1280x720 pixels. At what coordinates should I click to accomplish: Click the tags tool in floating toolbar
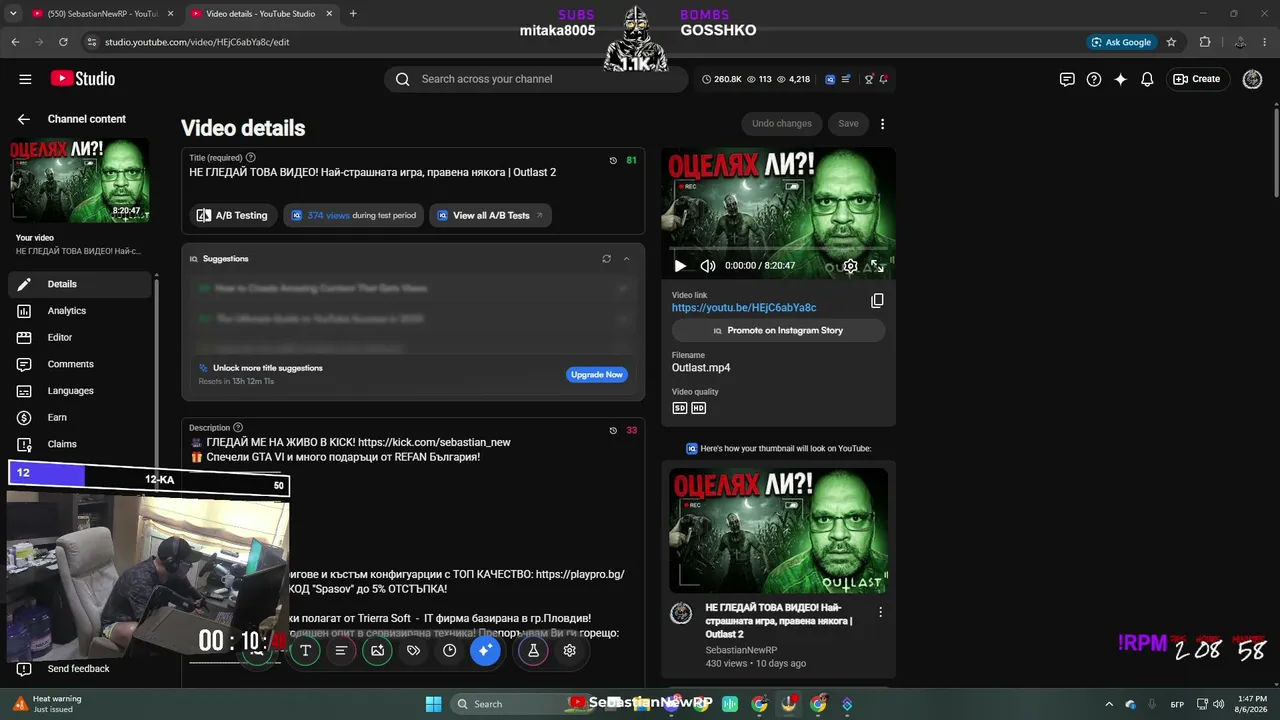click(413, 650)
